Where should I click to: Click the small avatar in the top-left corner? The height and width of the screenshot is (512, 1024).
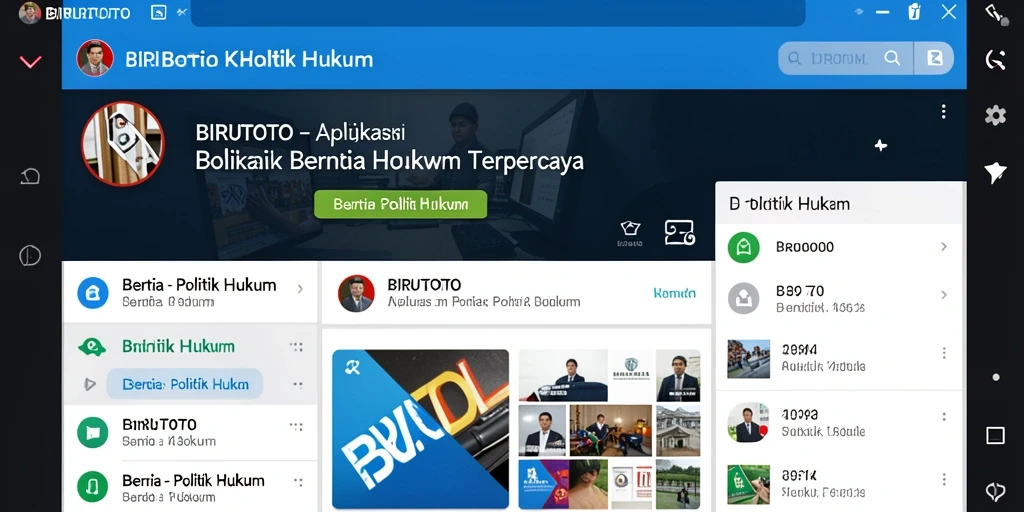(30, 12)
